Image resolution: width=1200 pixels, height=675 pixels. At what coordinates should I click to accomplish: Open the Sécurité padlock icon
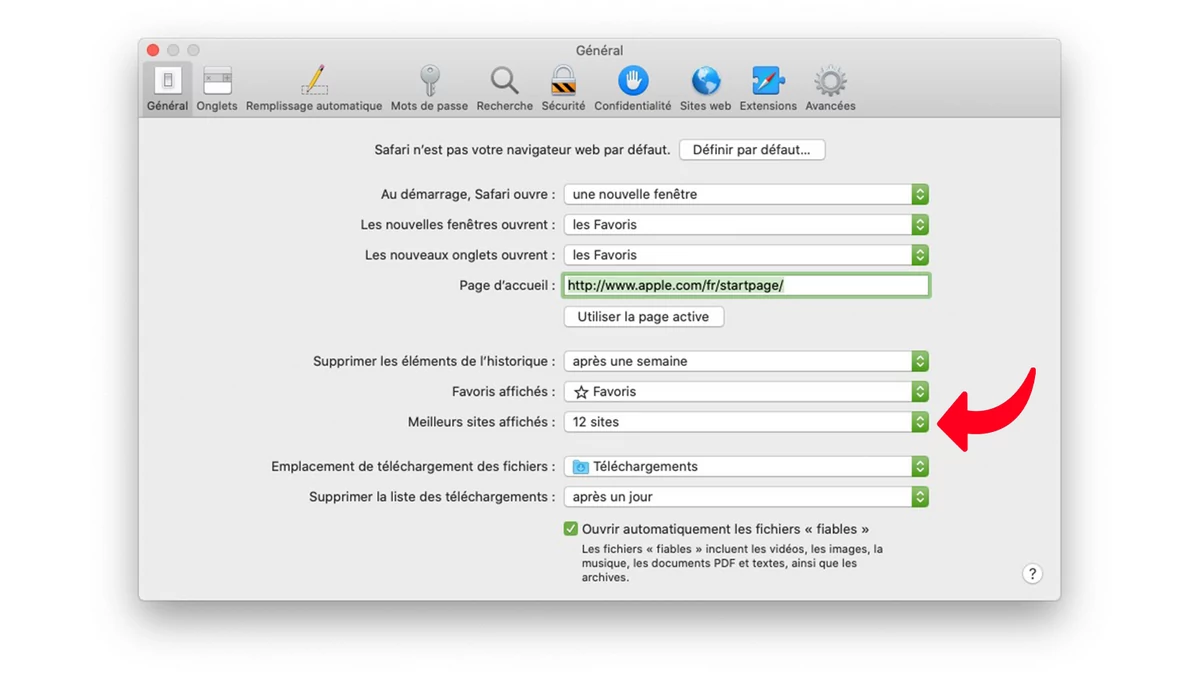(x=563, y=80)
